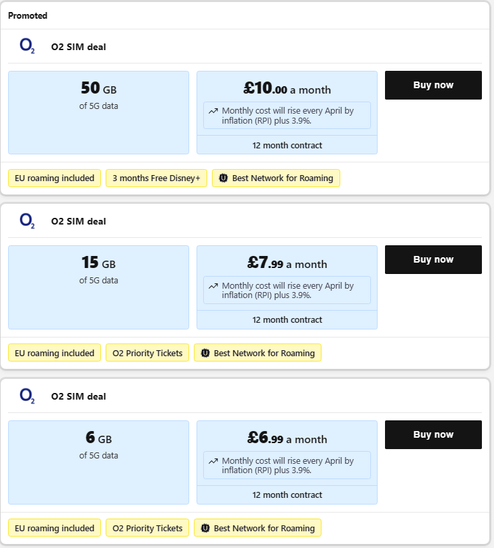Click trend arrow icon in £10.00 price notice
Screen dimensions: 494x548
(213, 111)
